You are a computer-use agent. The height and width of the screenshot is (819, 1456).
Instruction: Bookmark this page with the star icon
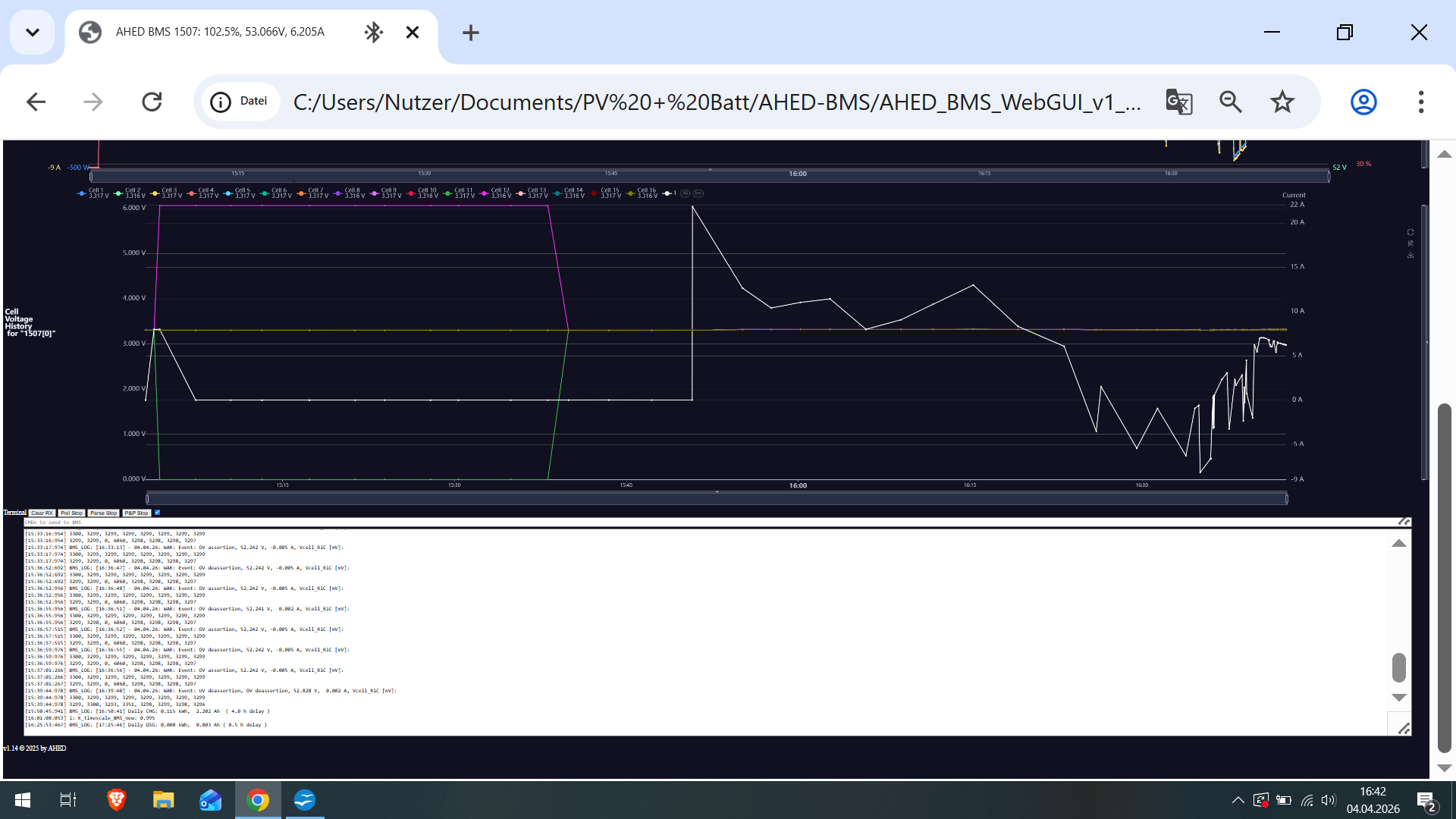pyautogui.click(x=1282, y=102)
